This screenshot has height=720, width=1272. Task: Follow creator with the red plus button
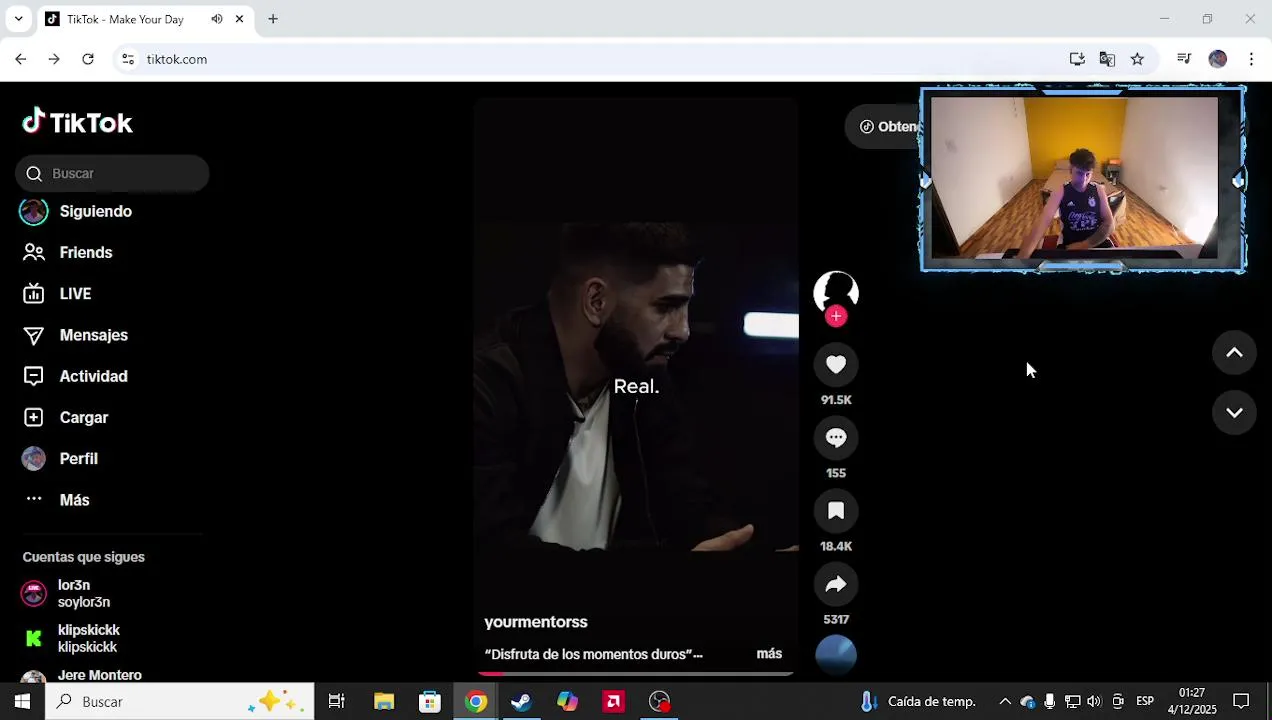coord(836,317)
